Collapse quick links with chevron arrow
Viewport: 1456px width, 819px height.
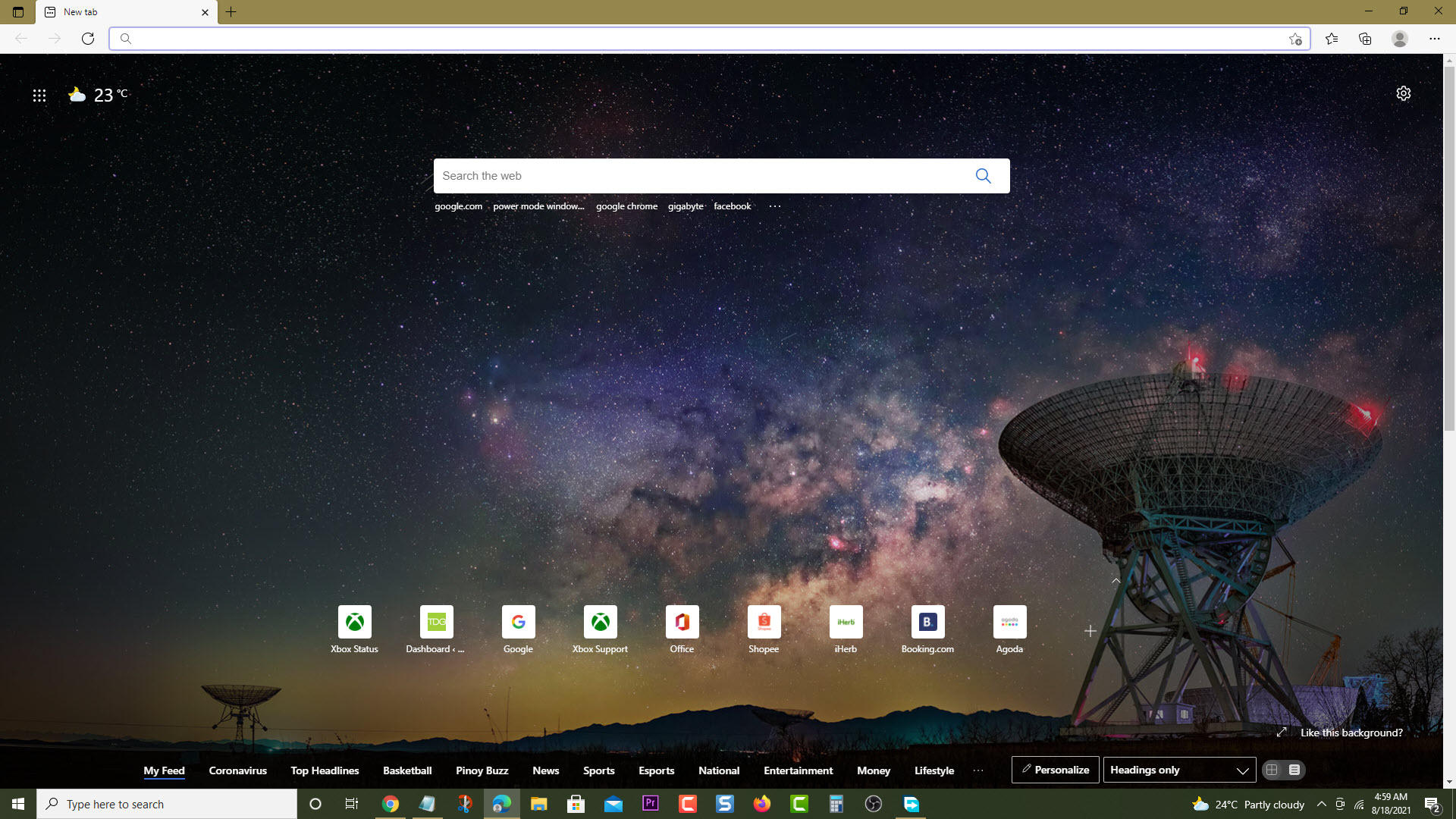coord(1116,581)
